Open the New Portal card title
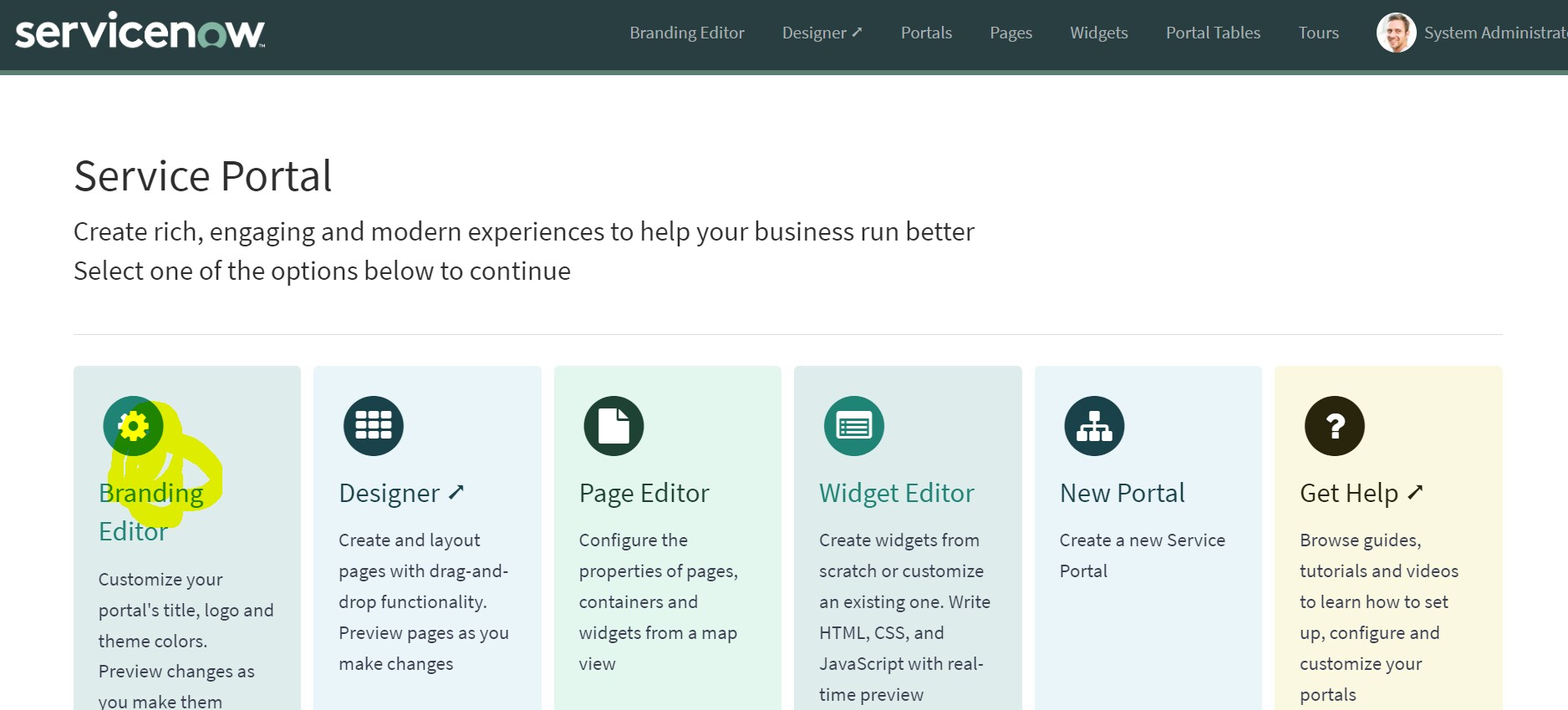The width and height of the screenshot is (1568, 710). [1123, 493]
